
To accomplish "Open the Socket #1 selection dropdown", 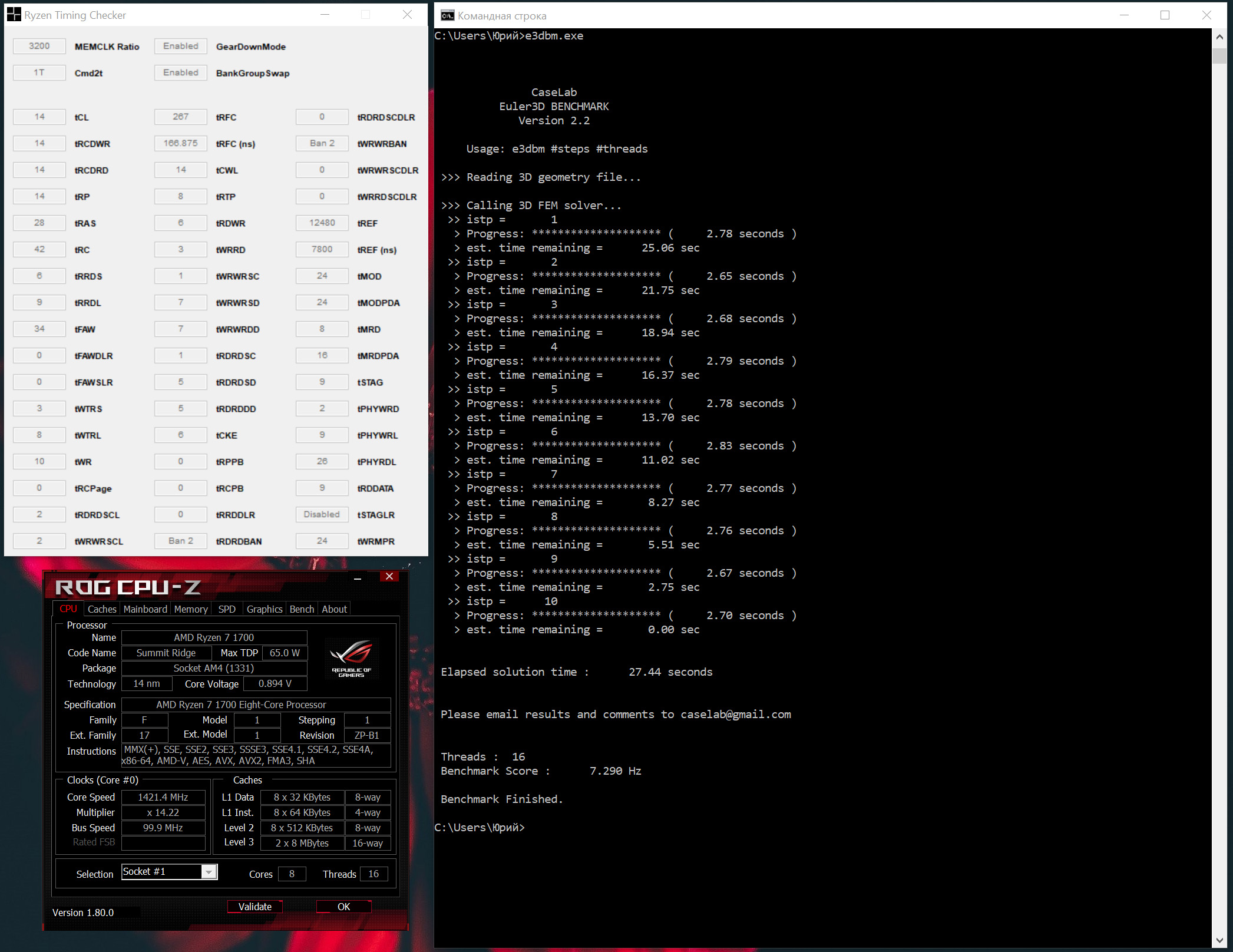I will 209,872.
